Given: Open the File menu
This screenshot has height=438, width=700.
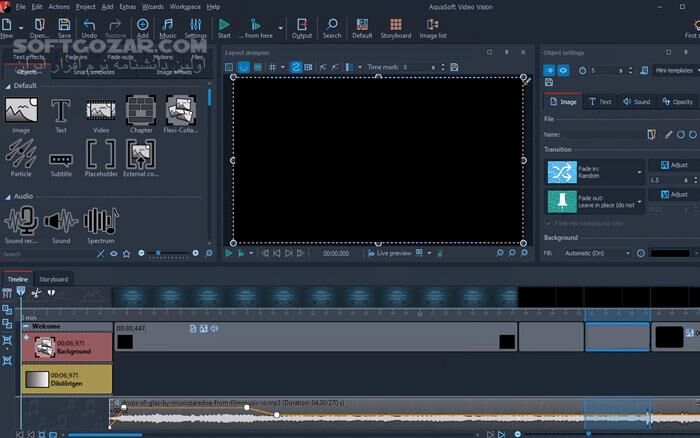Looking at the screenshot, I should 21,7.
